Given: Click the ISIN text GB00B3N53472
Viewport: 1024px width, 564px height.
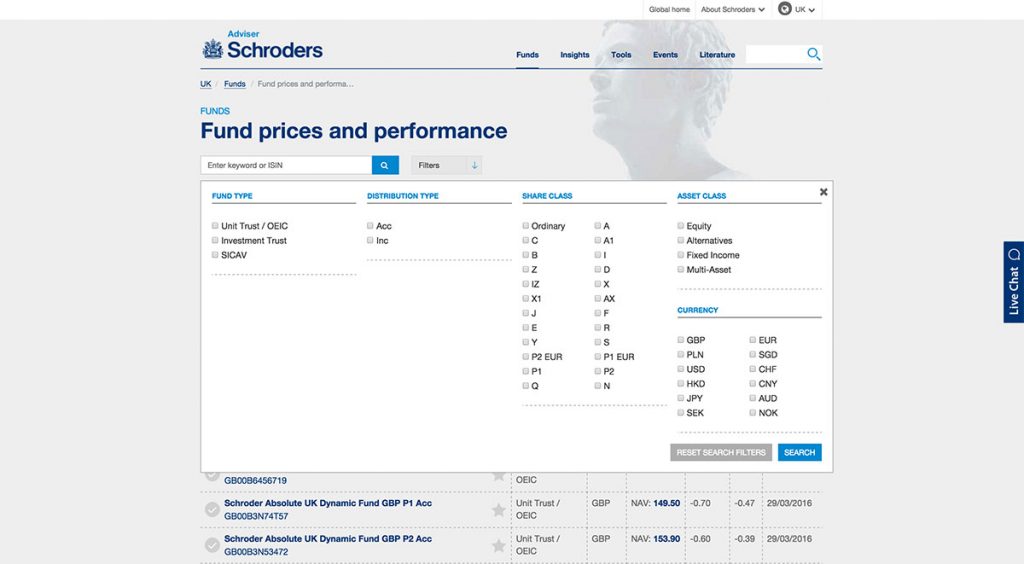Looking at the screenshot, I should tap(256, 552).
